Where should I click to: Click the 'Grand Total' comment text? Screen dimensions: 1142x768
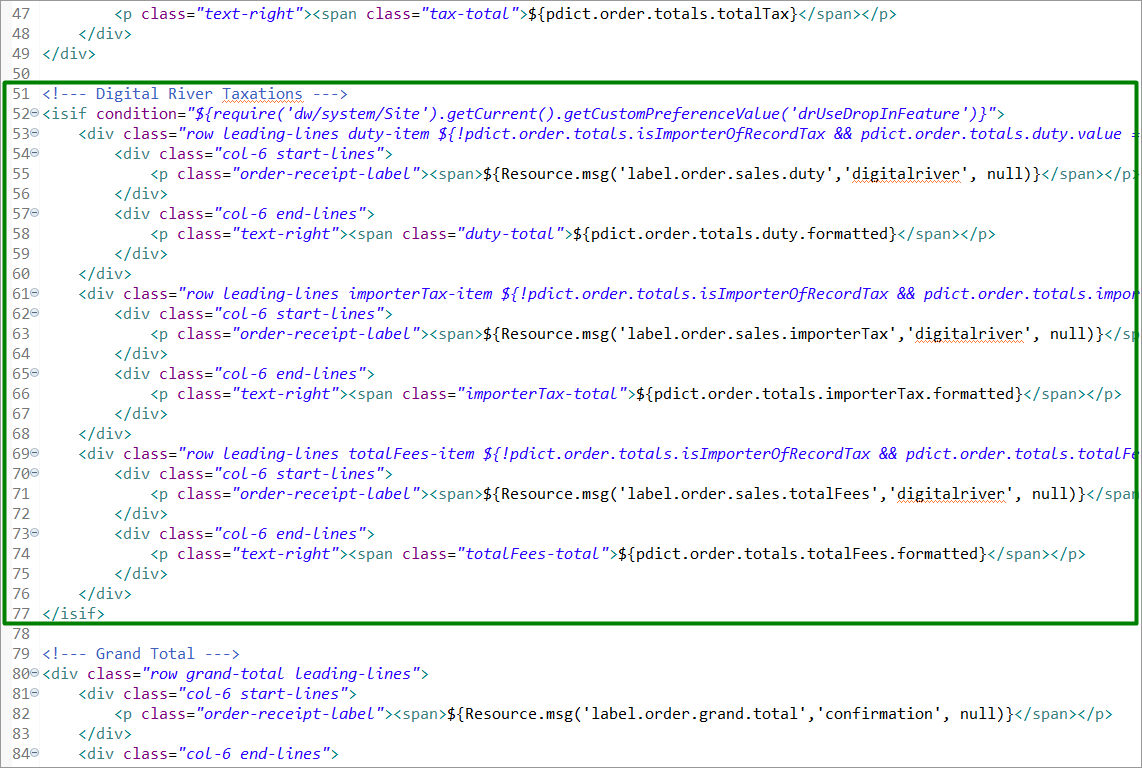point(145,654)
